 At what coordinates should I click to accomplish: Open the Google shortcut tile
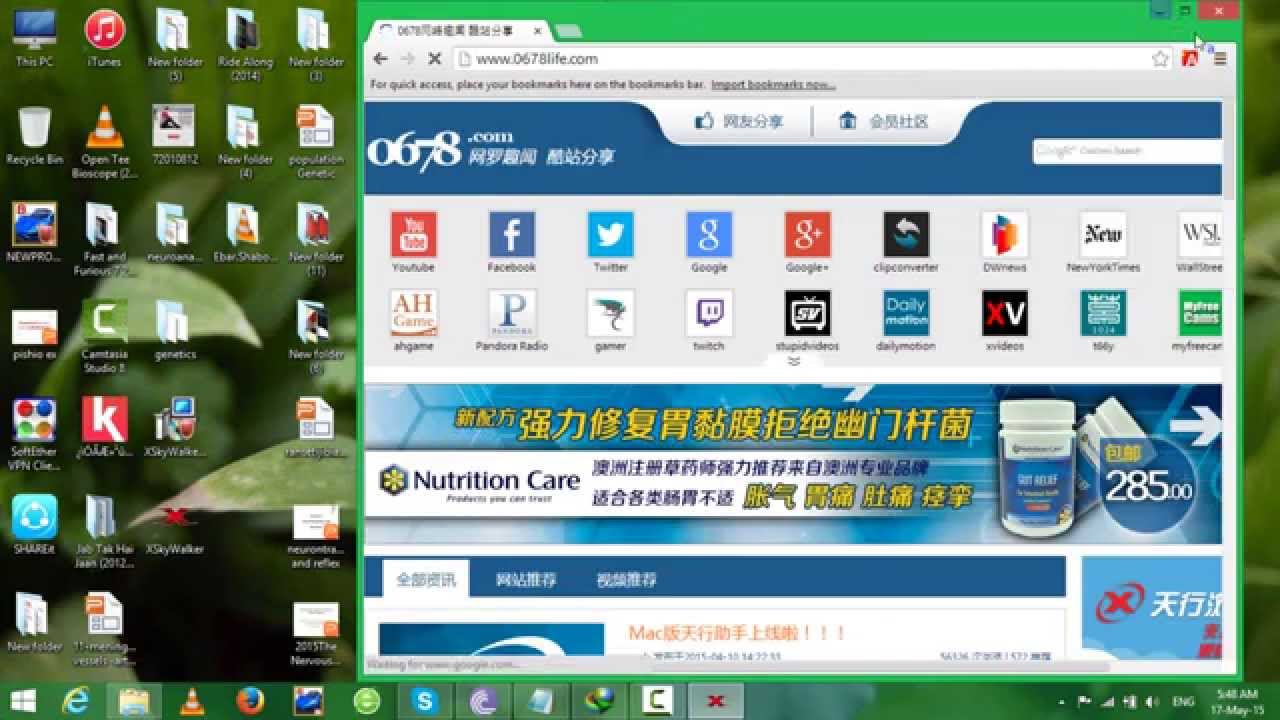point(708,242)
